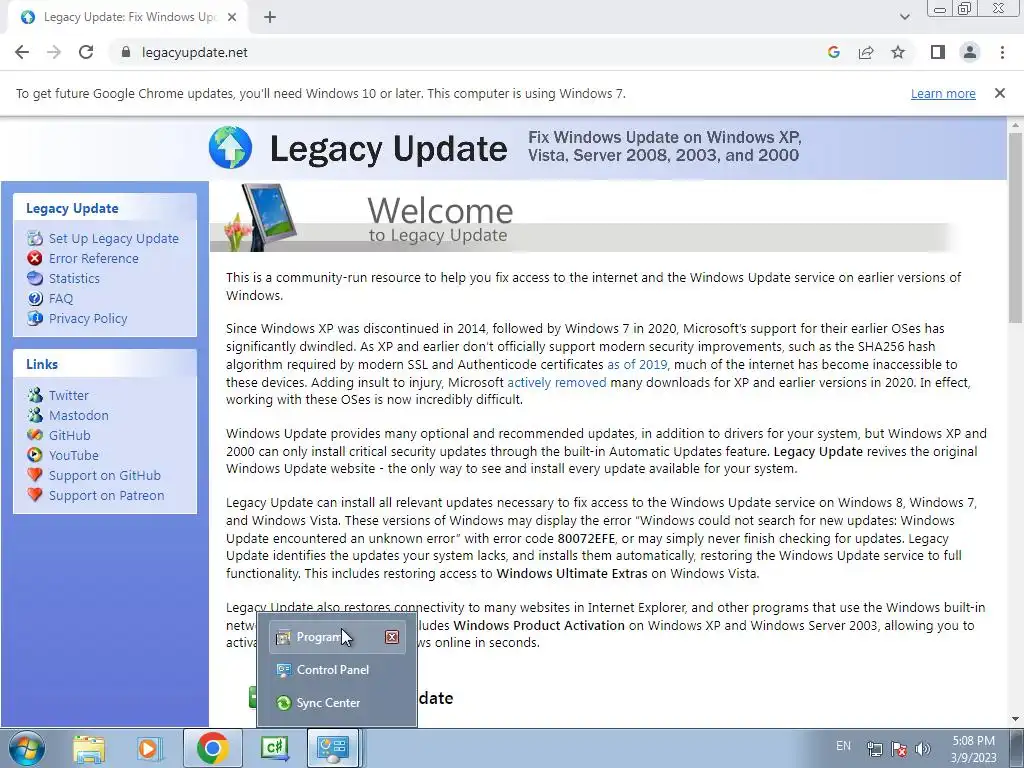Open the Privacy Policy link
This screenshot has width=1024, height=768.
pos(88,318)
